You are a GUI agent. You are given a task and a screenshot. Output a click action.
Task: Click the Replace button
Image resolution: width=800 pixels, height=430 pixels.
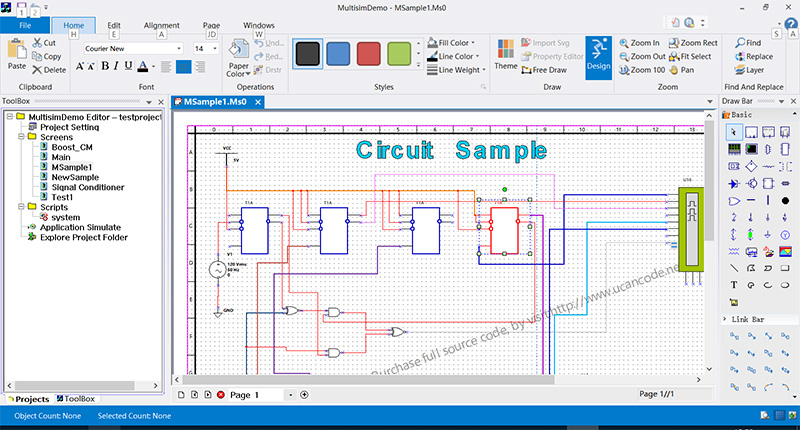[754, 56]
